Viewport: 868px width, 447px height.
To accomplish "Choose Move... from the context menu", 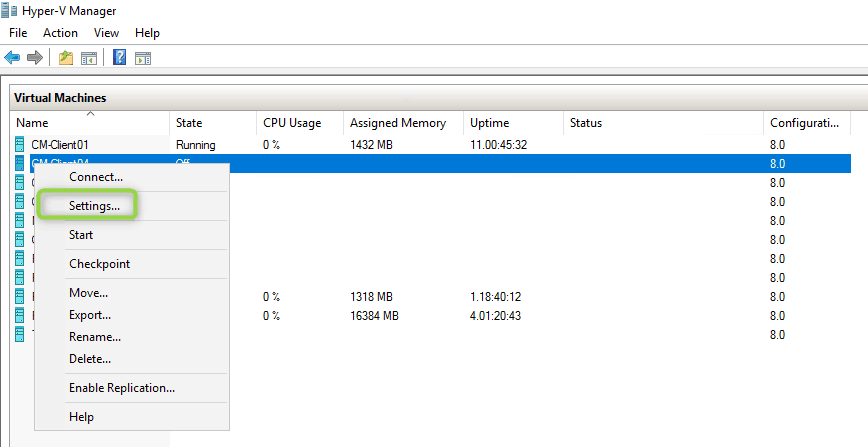I will pyautogui.click(x=132, y=292).
